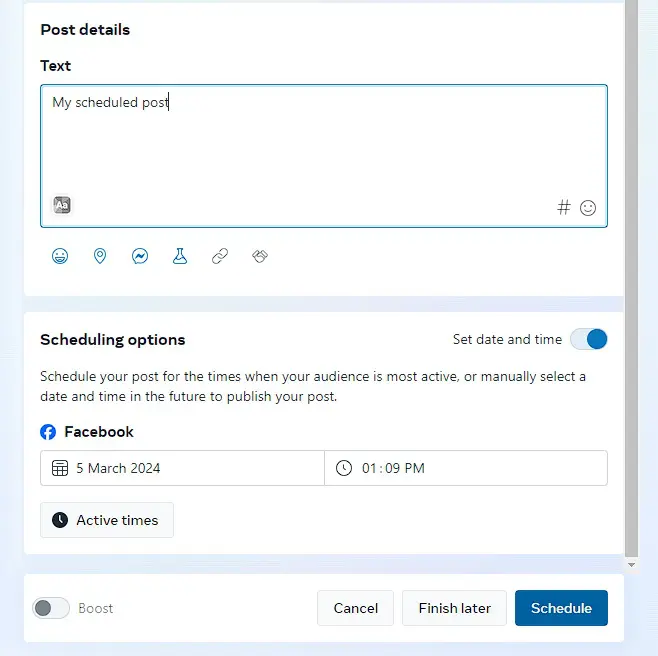Open the 01:09 PM time selector
This screenshot has width=658, height=656.
tap(466, 468)
